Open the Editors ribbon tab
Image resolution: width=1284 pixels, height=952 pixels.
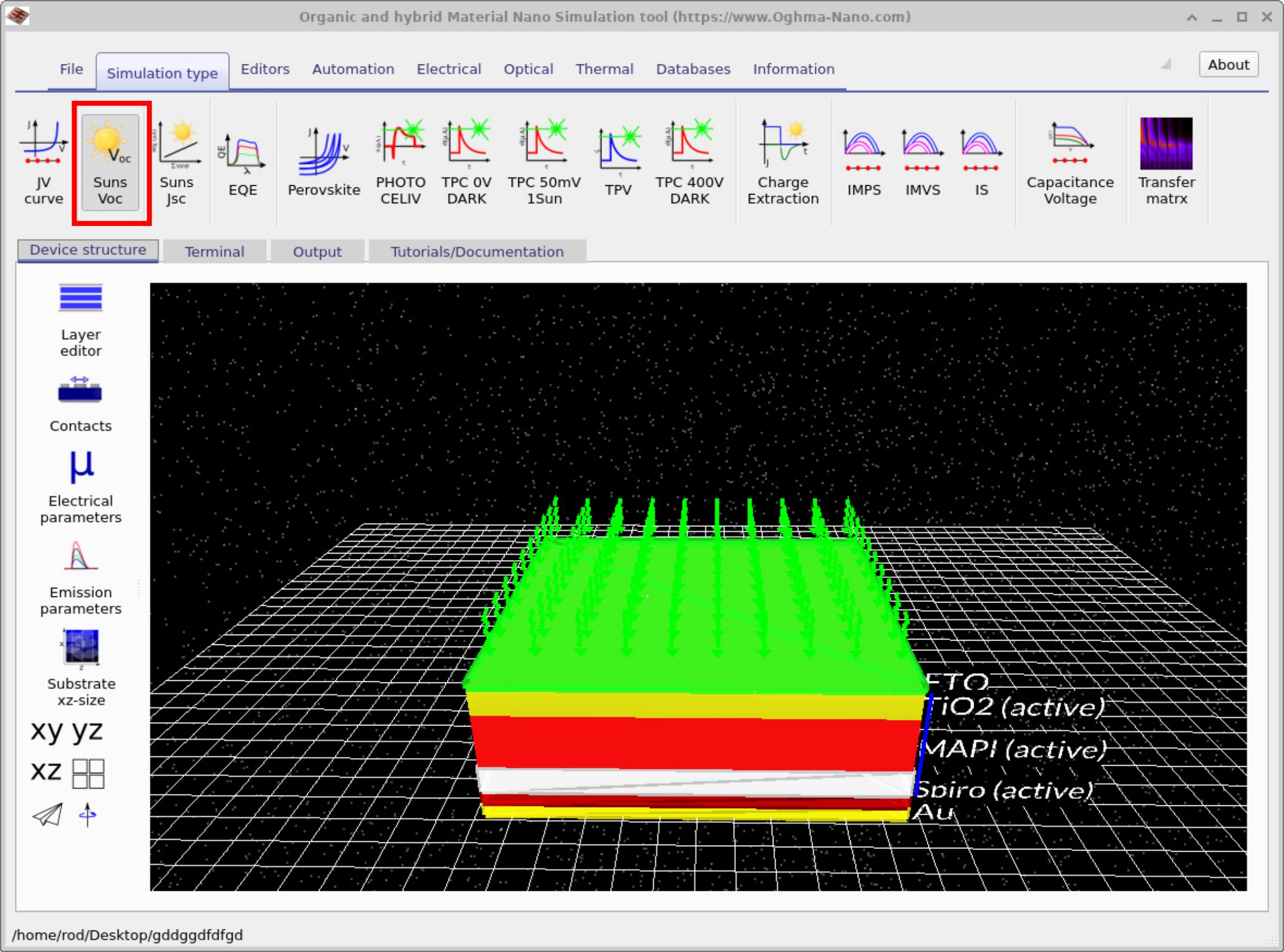coord(265,69)
